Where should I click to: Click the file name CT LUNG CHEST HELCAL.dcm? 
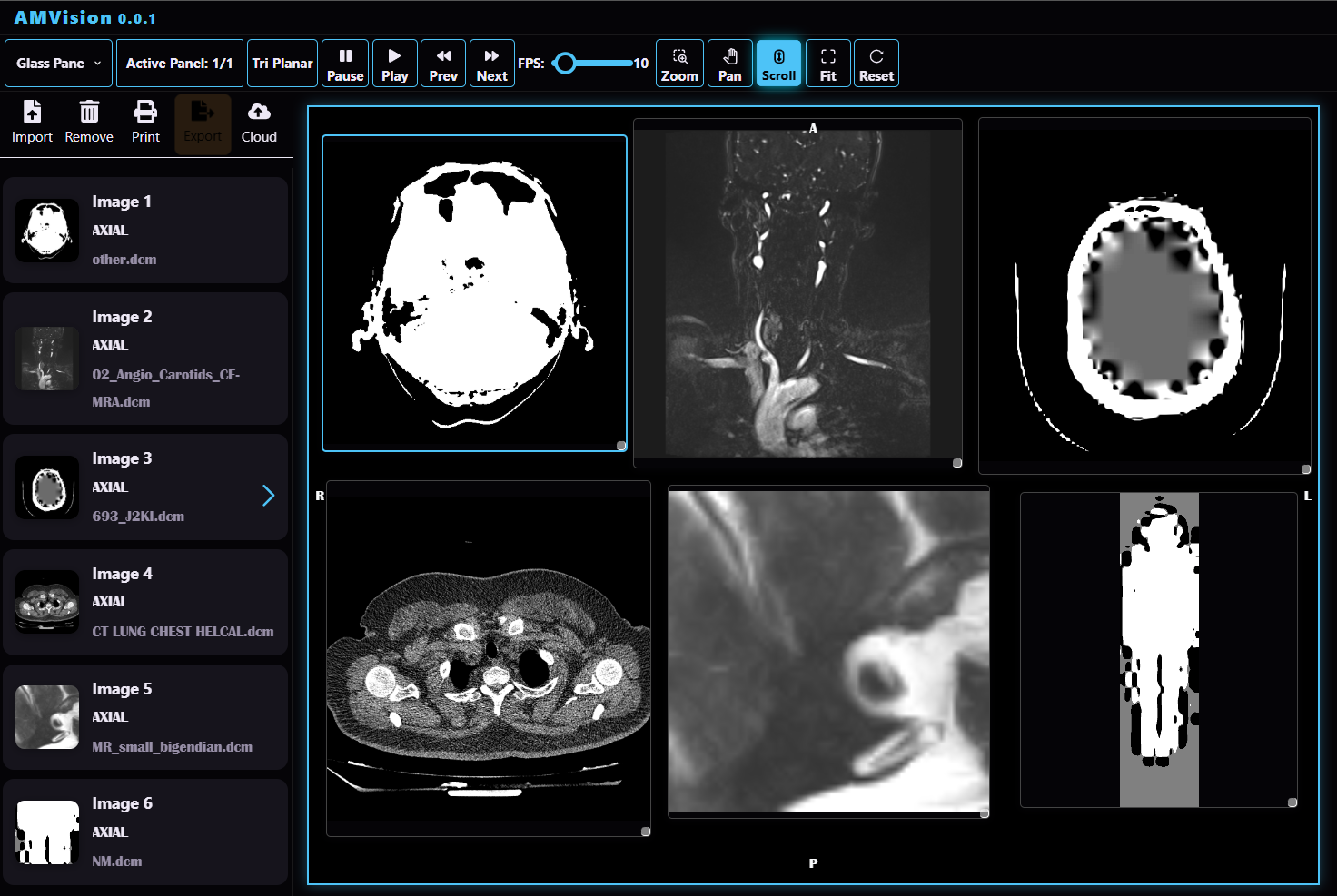tap(183, 632)
